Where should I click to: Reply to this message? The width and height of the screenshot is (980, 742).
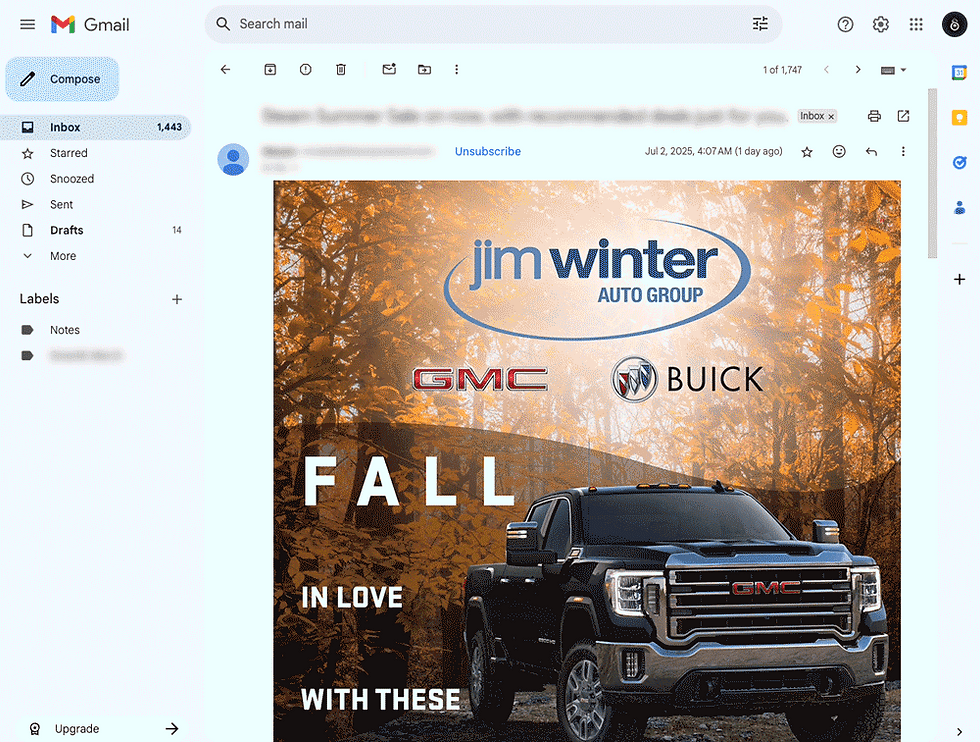871,151
